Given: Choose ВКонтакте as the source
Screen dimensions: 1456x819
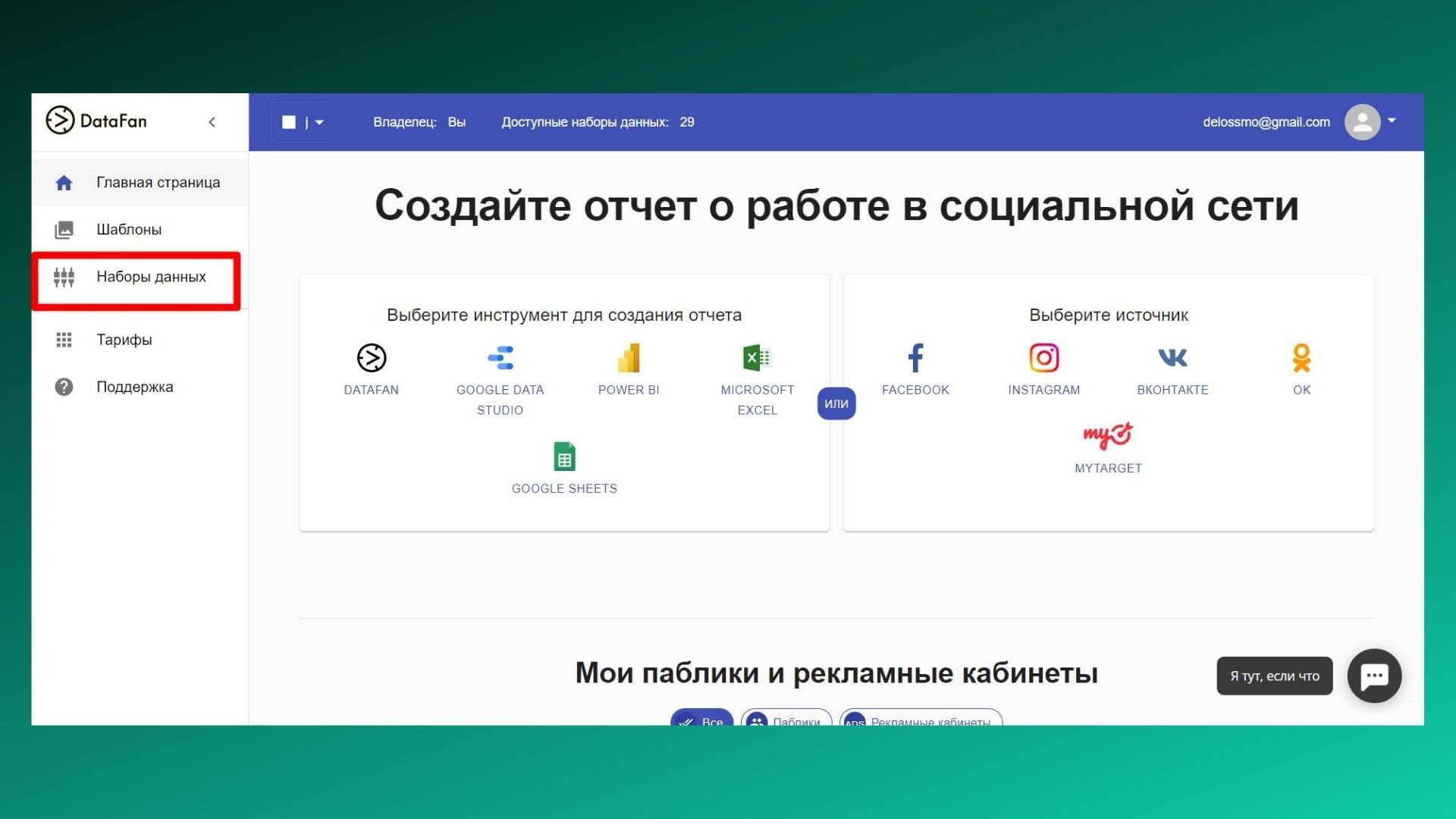Looking at the screenshot, I should (1172, 357).
